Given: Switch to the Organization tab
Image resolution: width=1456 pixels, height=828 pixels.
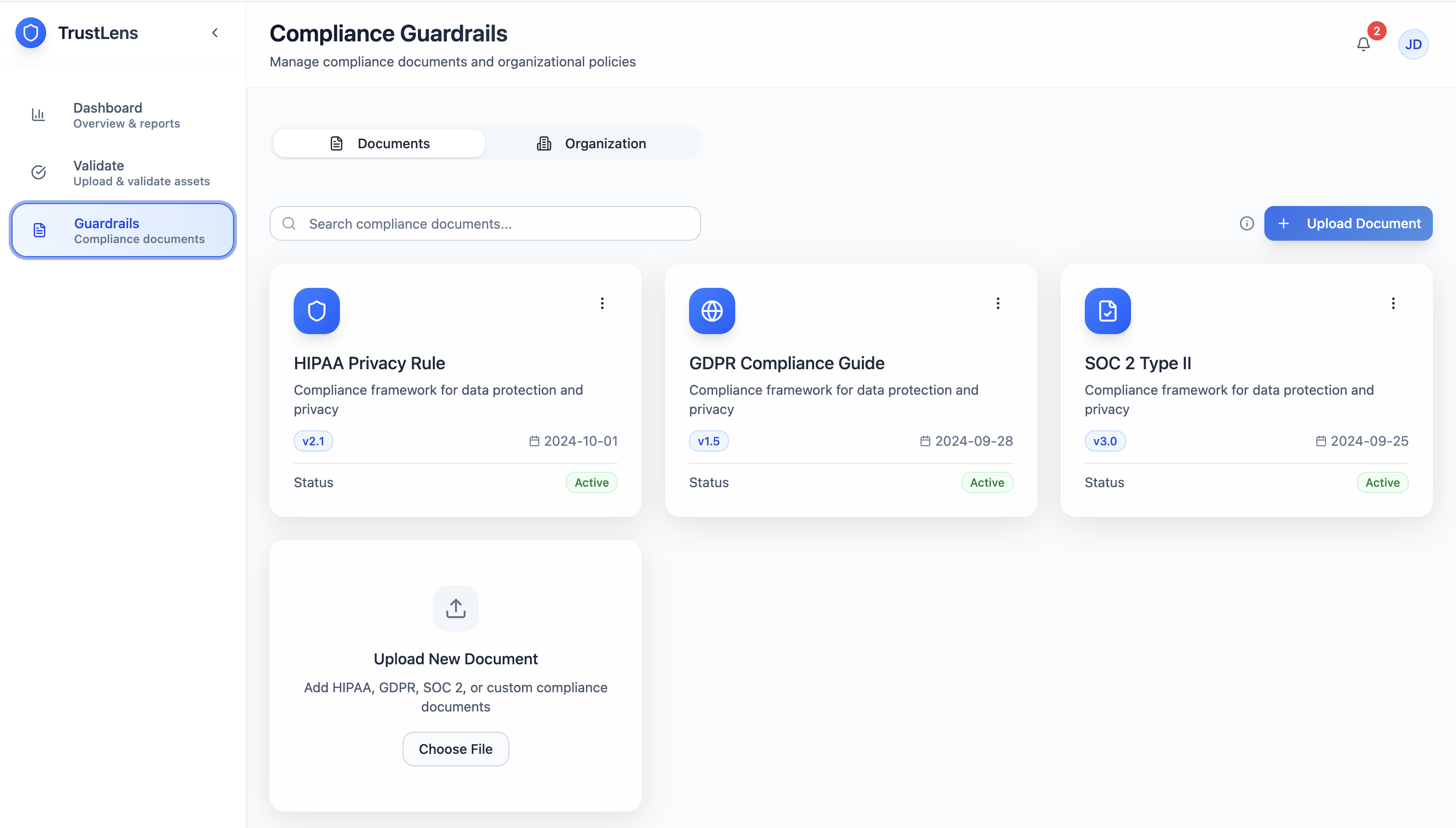Looking at the screenshot, I should pos(591,143).
